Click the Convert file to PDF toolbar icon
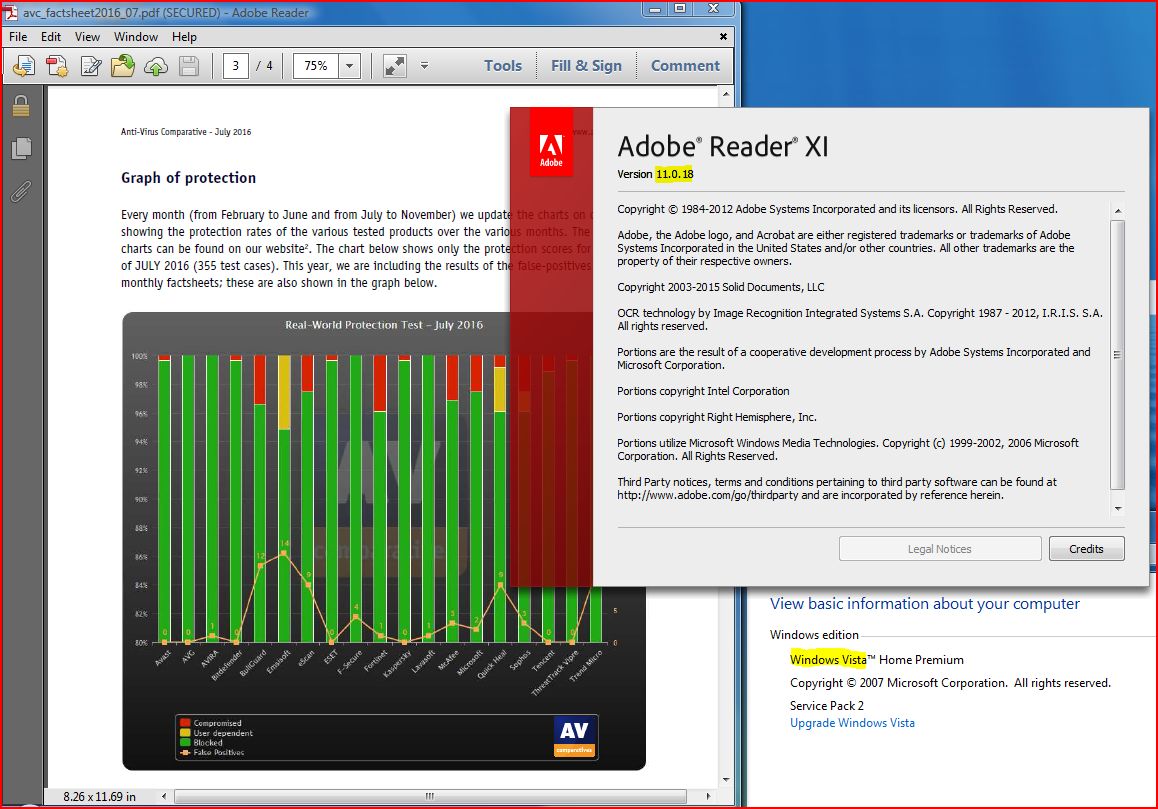Screen dimensions: 1158x809 pyautogui.click(x=24, y=66)
